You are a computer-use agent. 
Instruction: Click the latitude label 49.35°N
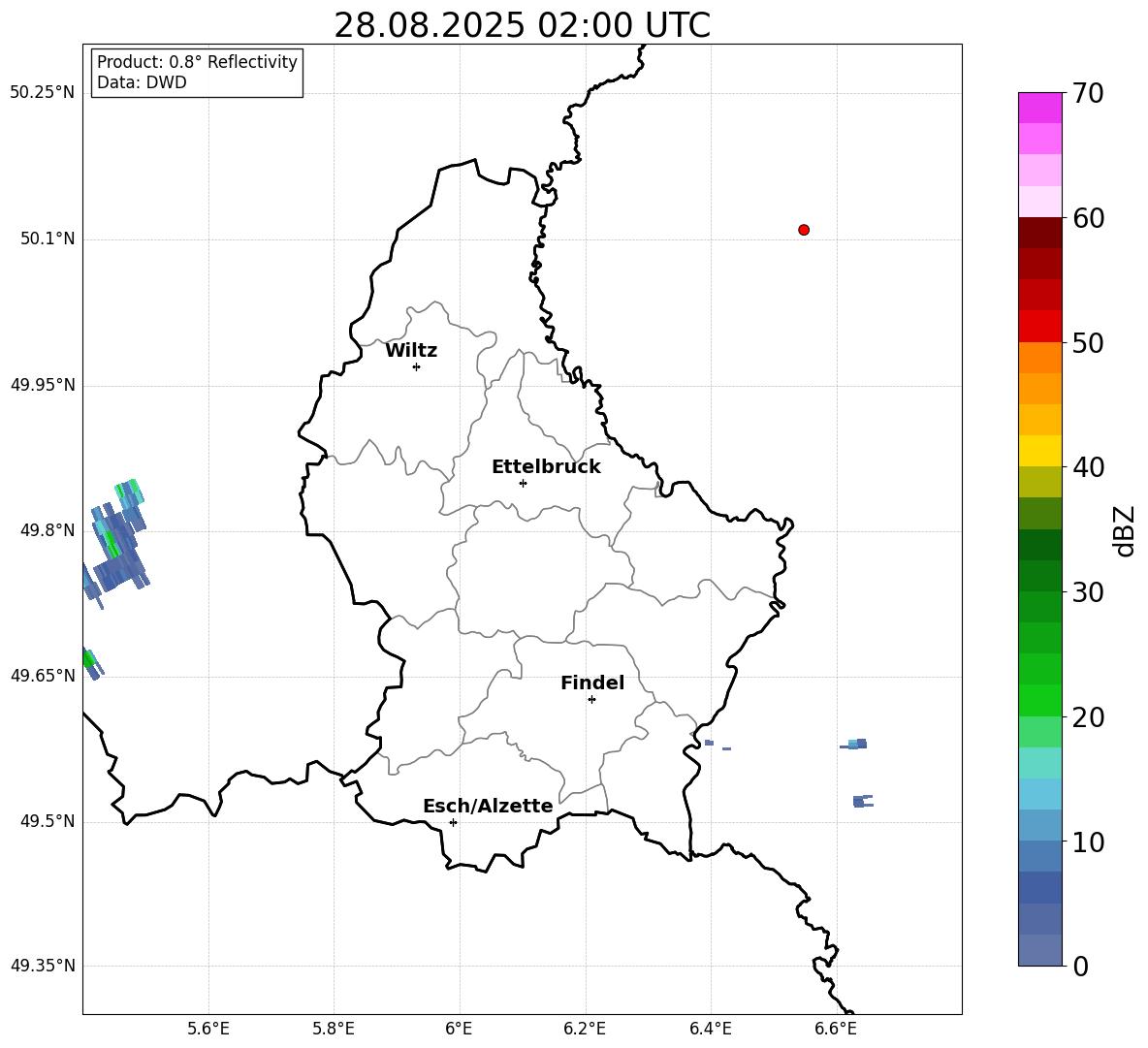[x=43, y=966]
